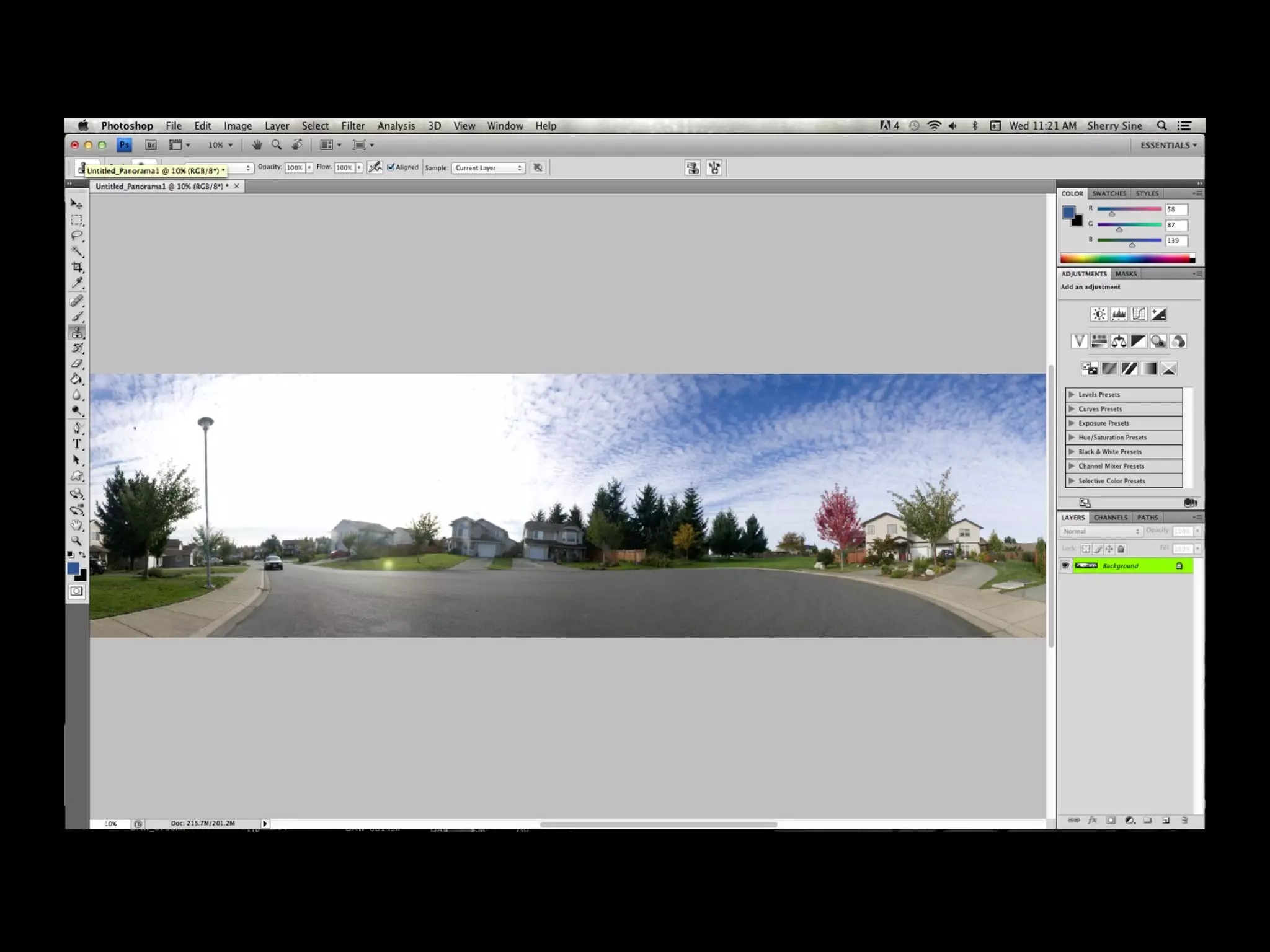Add a Levels adjustment icon

pos(1119,314)
